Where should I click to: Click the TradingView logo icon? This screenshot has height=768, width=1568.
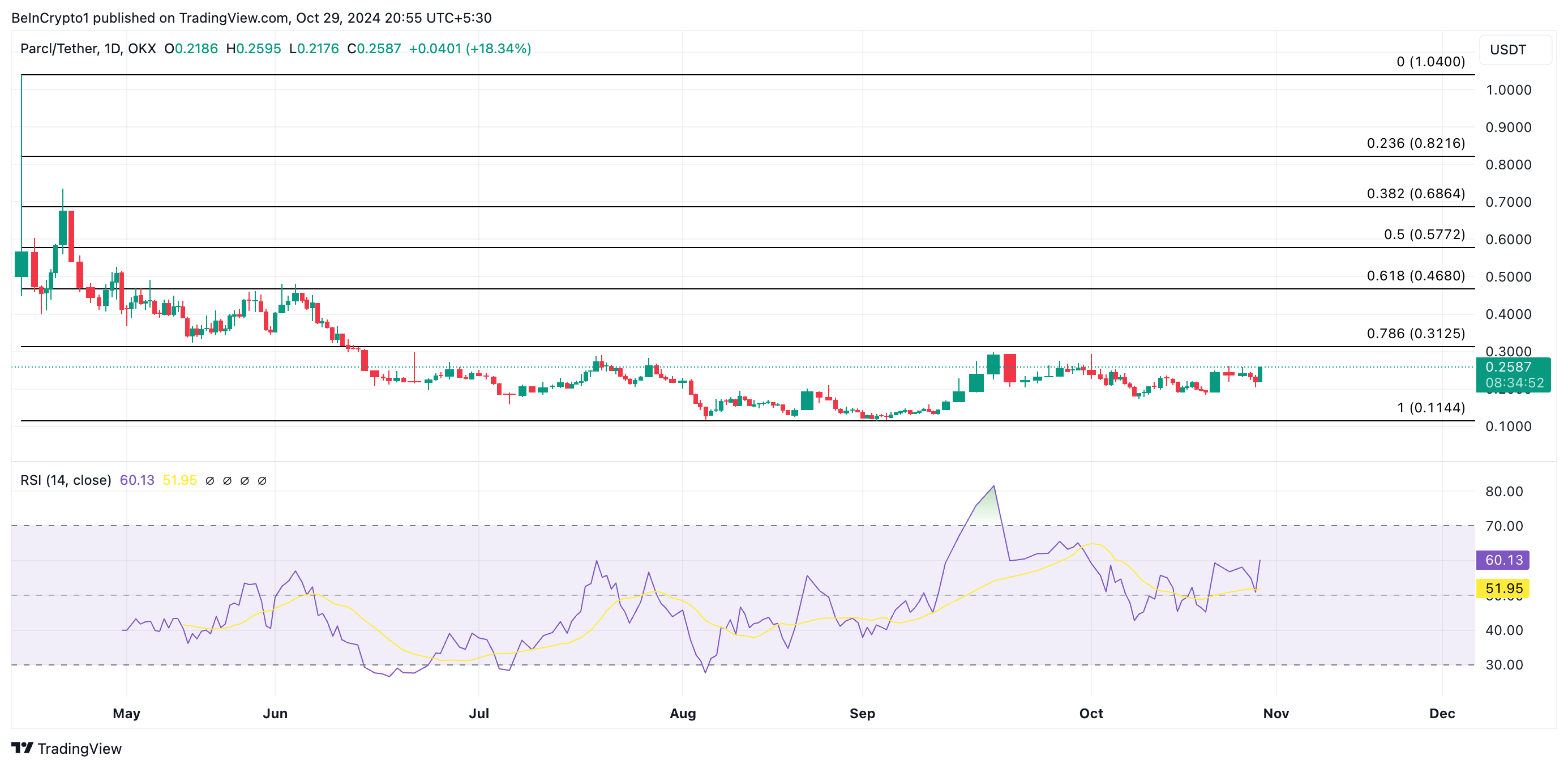(x=22, y=747)
